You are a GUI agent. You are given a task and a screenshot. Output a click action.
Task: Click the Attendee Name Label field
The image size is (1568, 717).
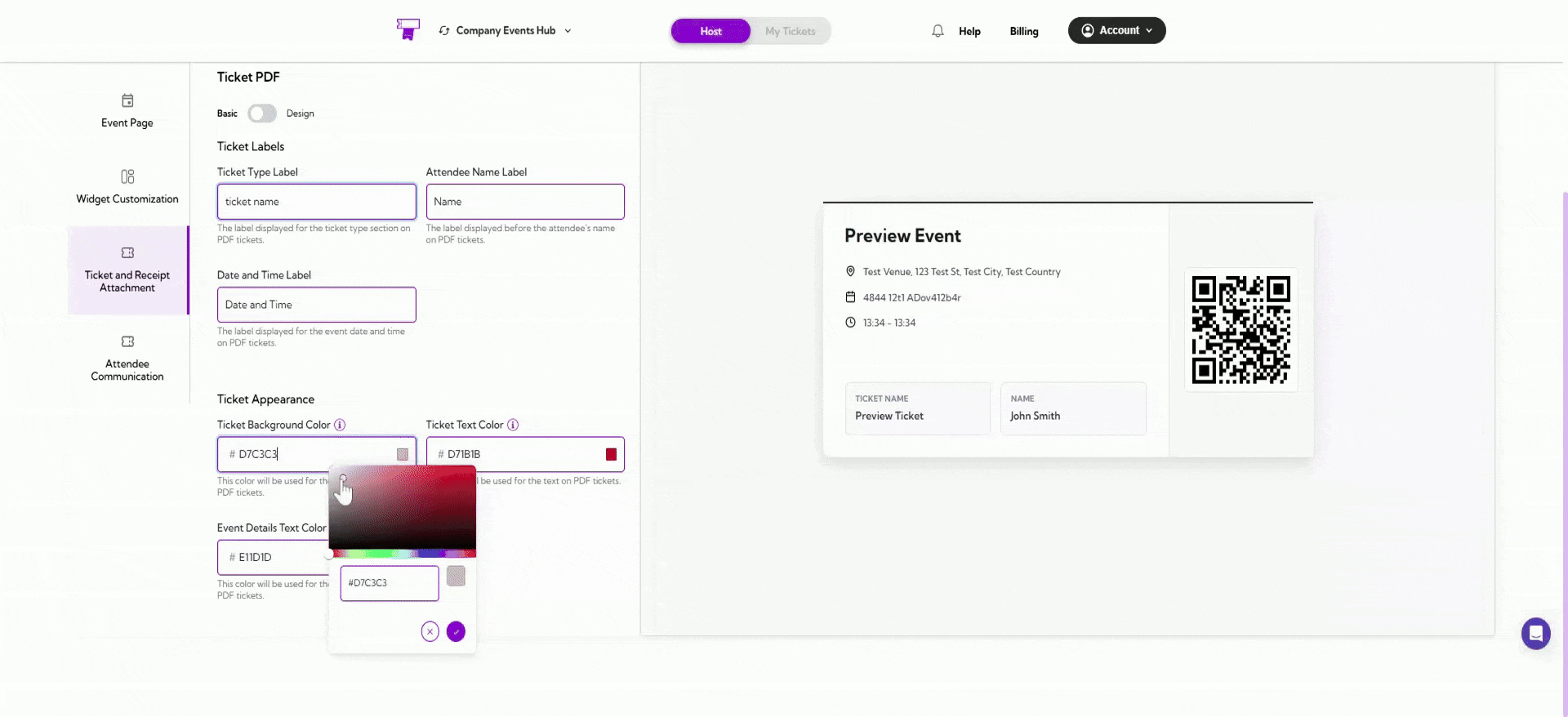[x=525, y=202]
